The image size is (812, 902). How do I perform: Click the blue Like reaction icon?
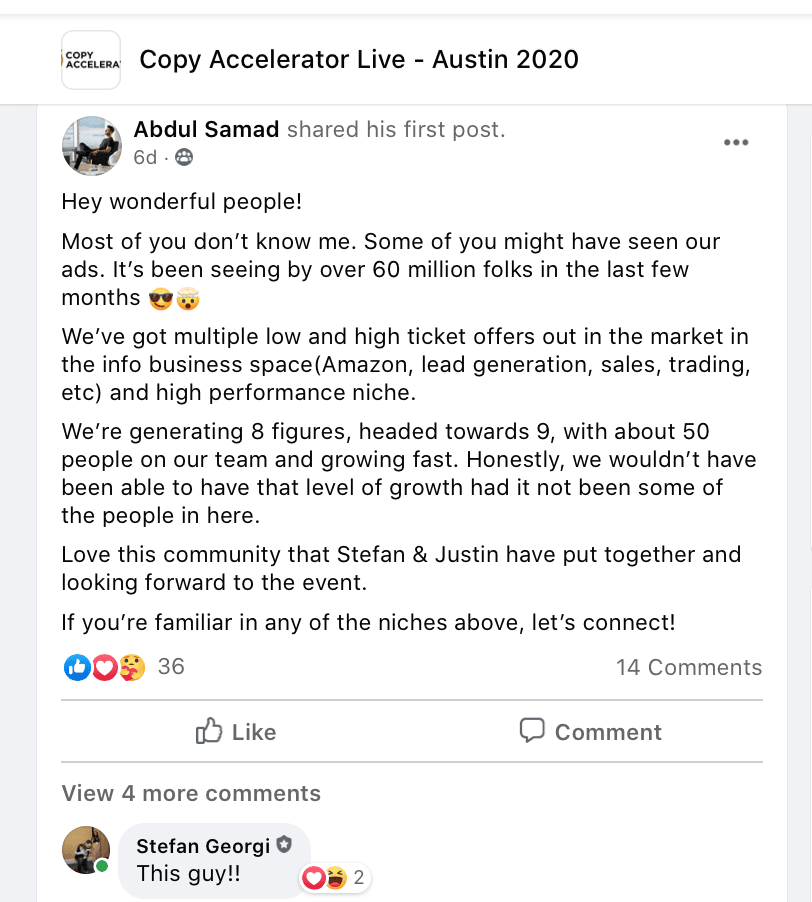coord(77,667)
